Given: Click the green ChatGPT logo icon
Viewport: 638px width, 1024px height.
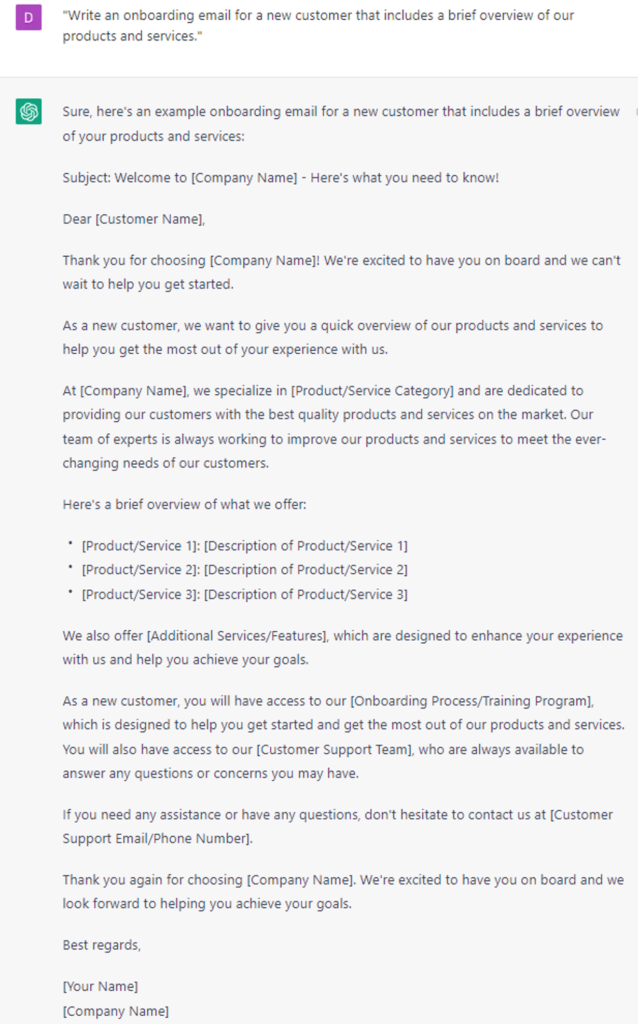Looking at the screenshot, I should click(x=29, y=112).
